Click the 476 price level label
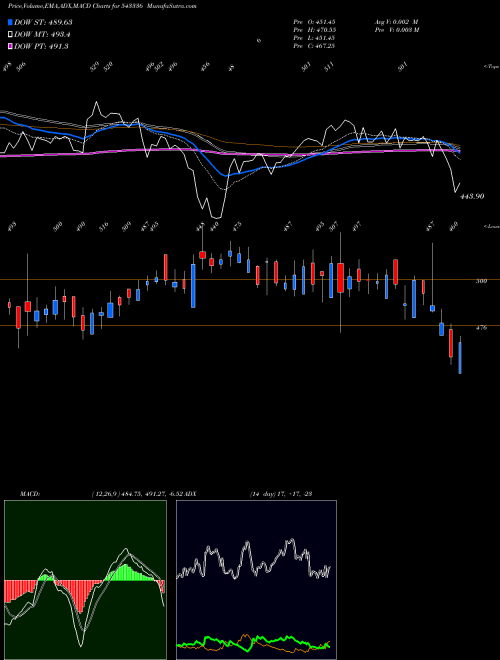500x660 pixels. click(481, 327)
